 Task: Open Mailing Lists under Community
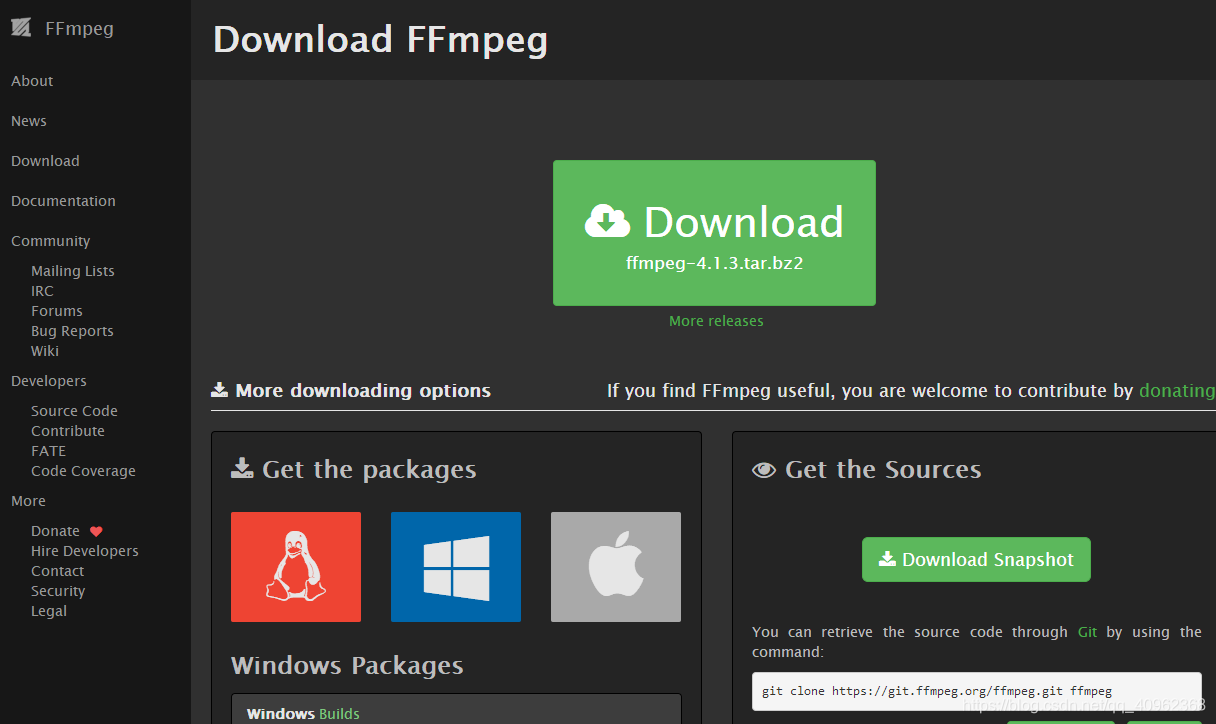(x=73, y=271)
